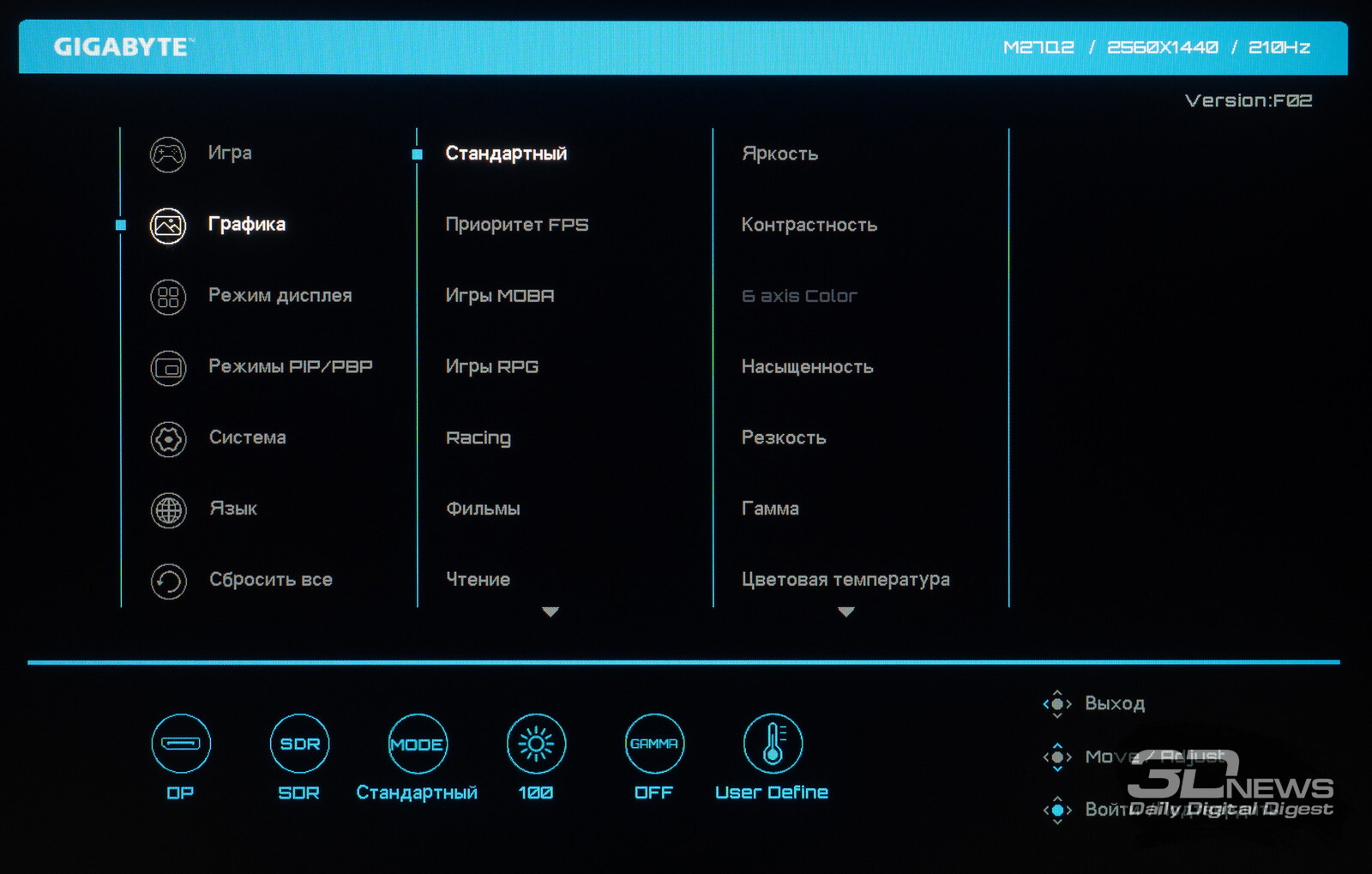Expand more picture modes below Чтение
1372x874 pixels.
pyautogui.click(x=551, y=612)
